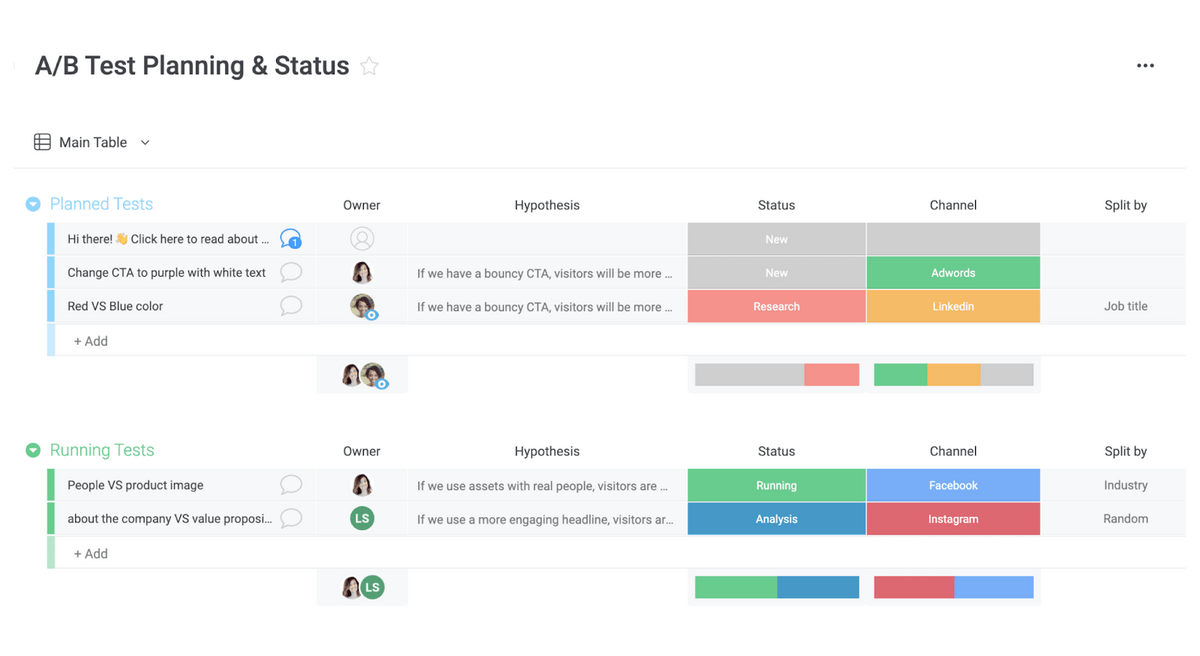Click the empty owner avatar in first row
The width and height of the screenshot is (1200, 656).
[362, 239]
